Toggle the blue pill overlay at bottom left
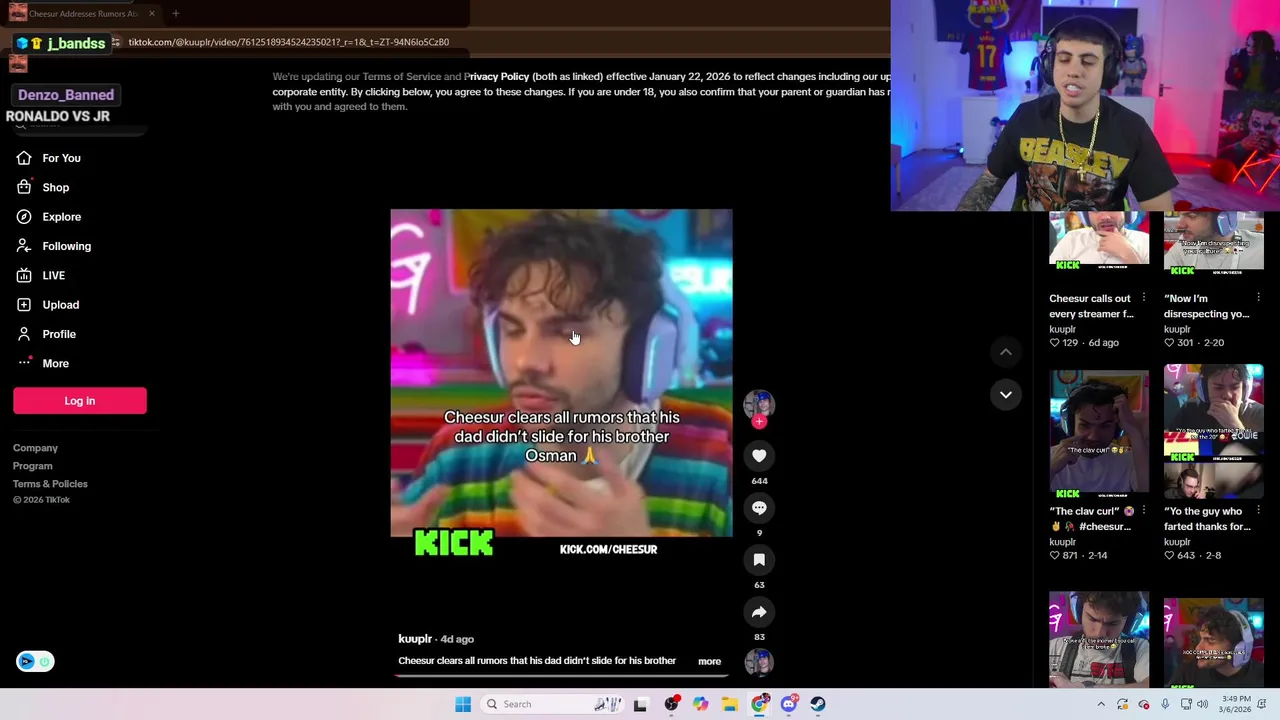The width and height of the screenshot is (1280, 720). pos(35,661)
